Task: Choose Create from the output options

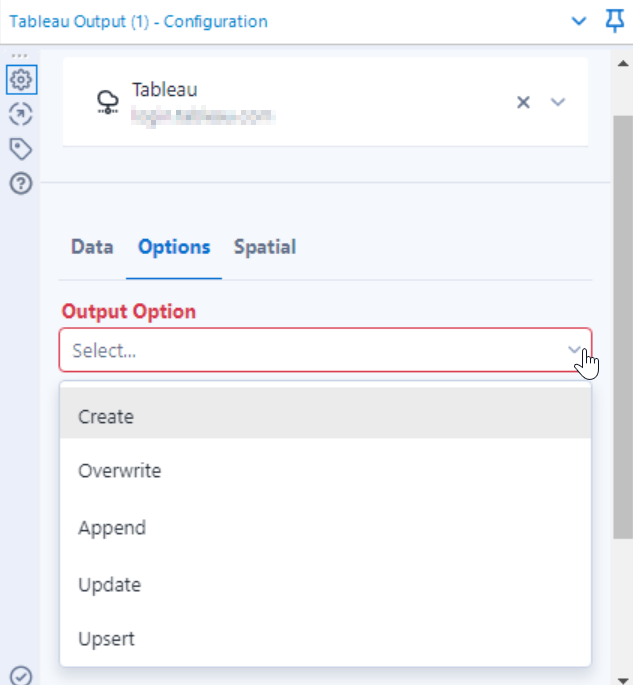Action: pos(325,416)
